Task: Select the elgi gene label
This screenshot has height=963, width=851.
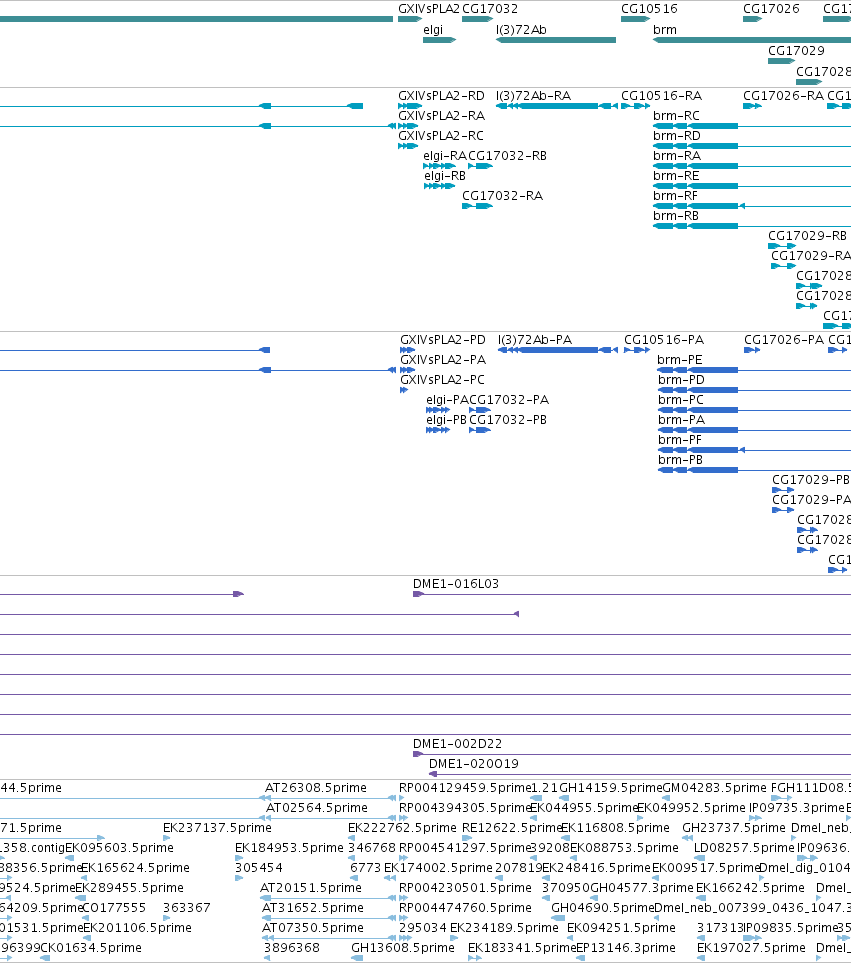Action: [x=433, y=30]
